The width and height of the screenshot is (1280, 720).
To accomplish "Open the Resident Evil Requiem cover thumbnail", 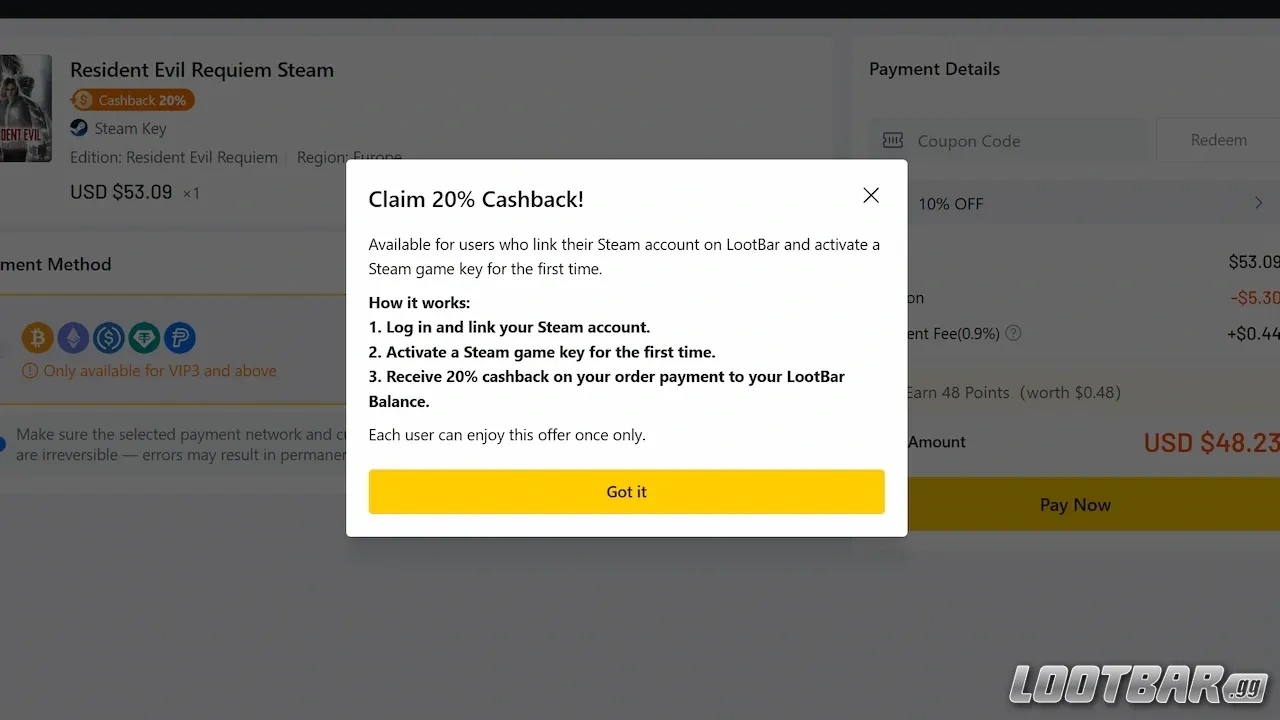I will pyautogui.click(x=26, y=107).
